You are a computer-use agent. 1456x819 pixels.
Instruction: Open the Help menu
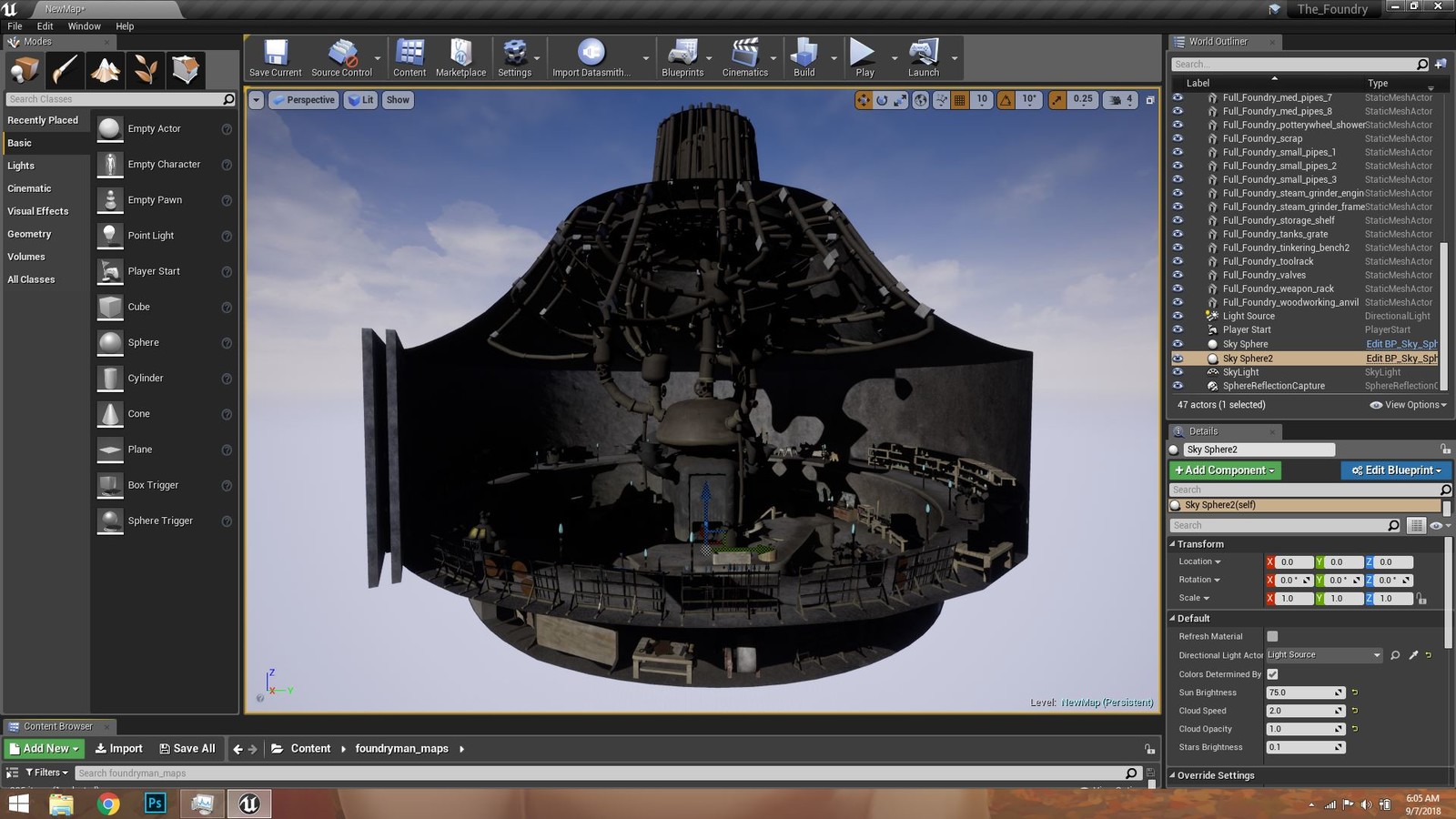tap(125, 26)
